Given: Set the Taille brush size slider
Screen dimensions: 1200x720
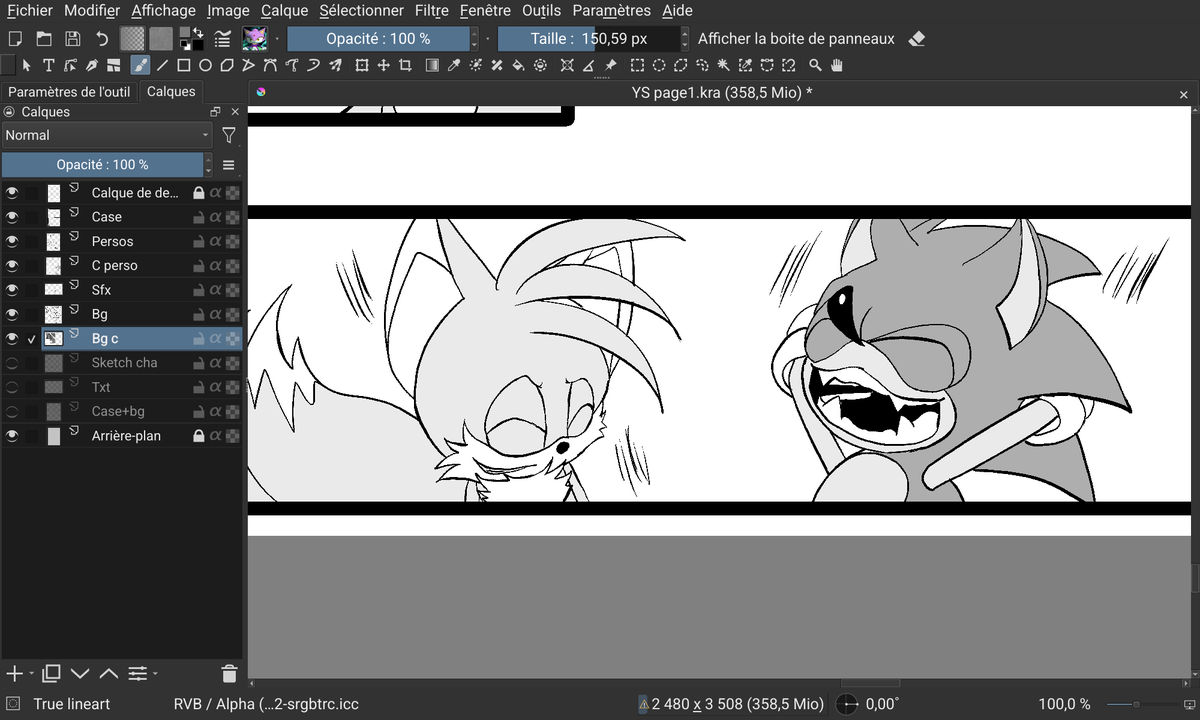Looking at the screenshot, I should (588, 39).
